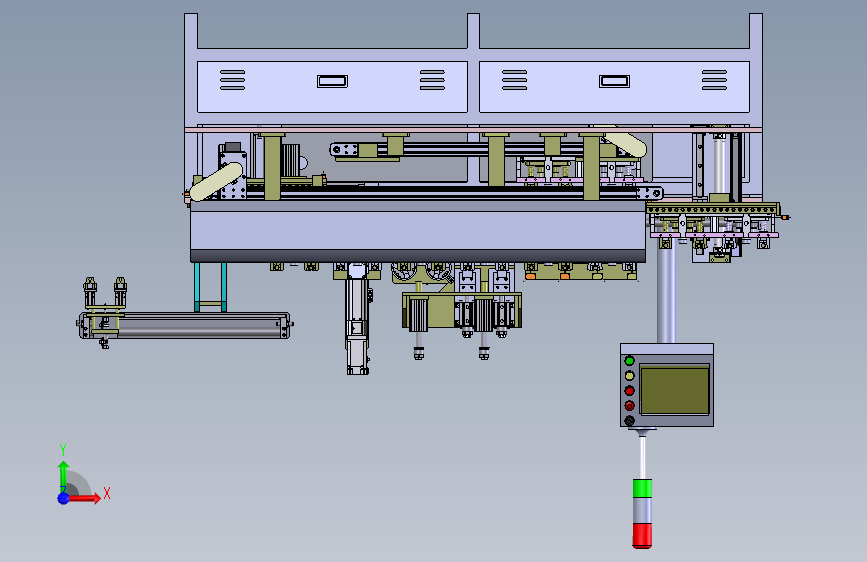Select the green button on the control panel
867x562 pixels.
click(x=629, y=361)
